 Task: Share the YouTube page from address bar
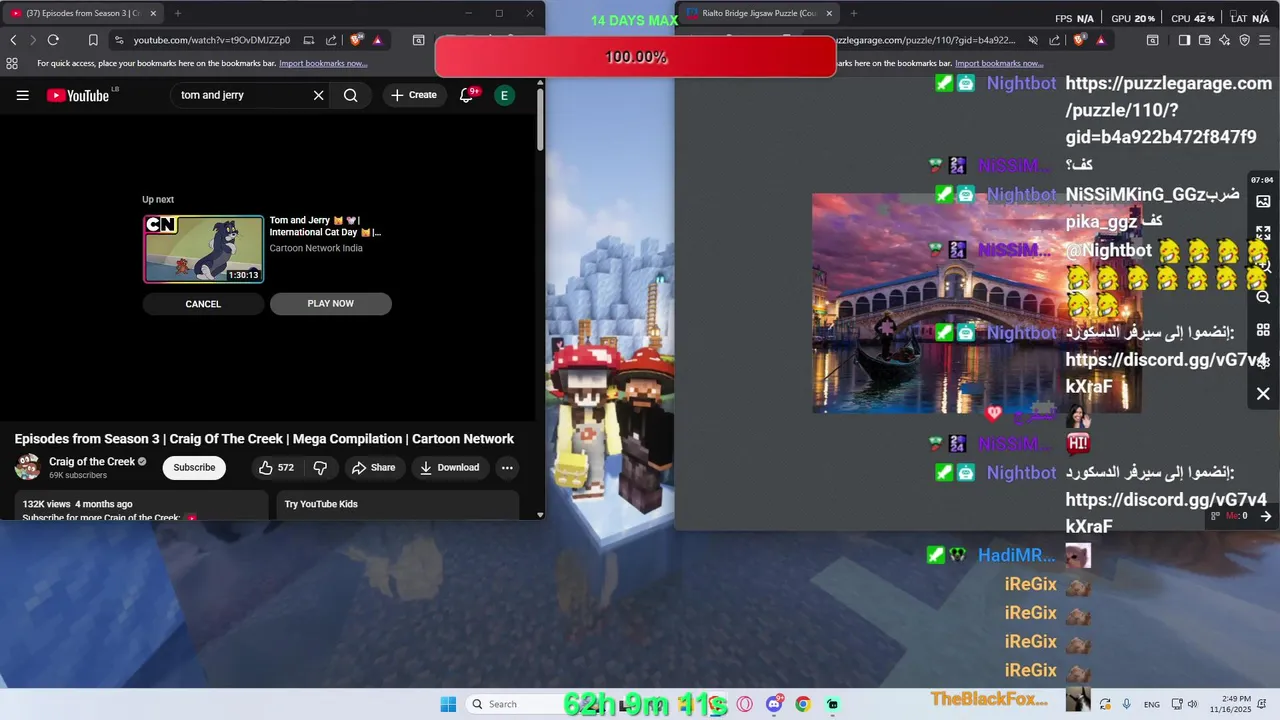(331, 40)
